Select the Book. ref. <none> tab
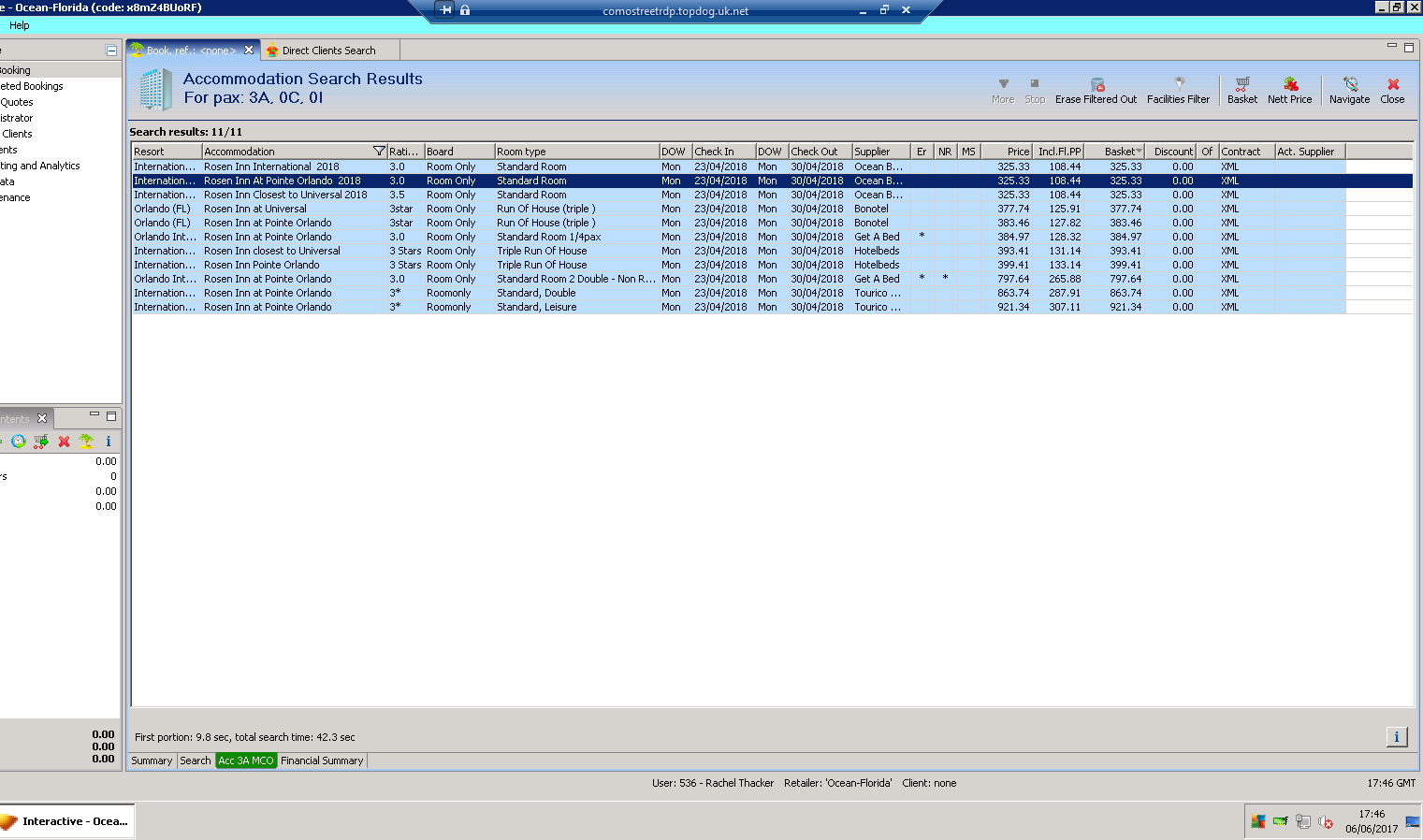 coord(191,51)
